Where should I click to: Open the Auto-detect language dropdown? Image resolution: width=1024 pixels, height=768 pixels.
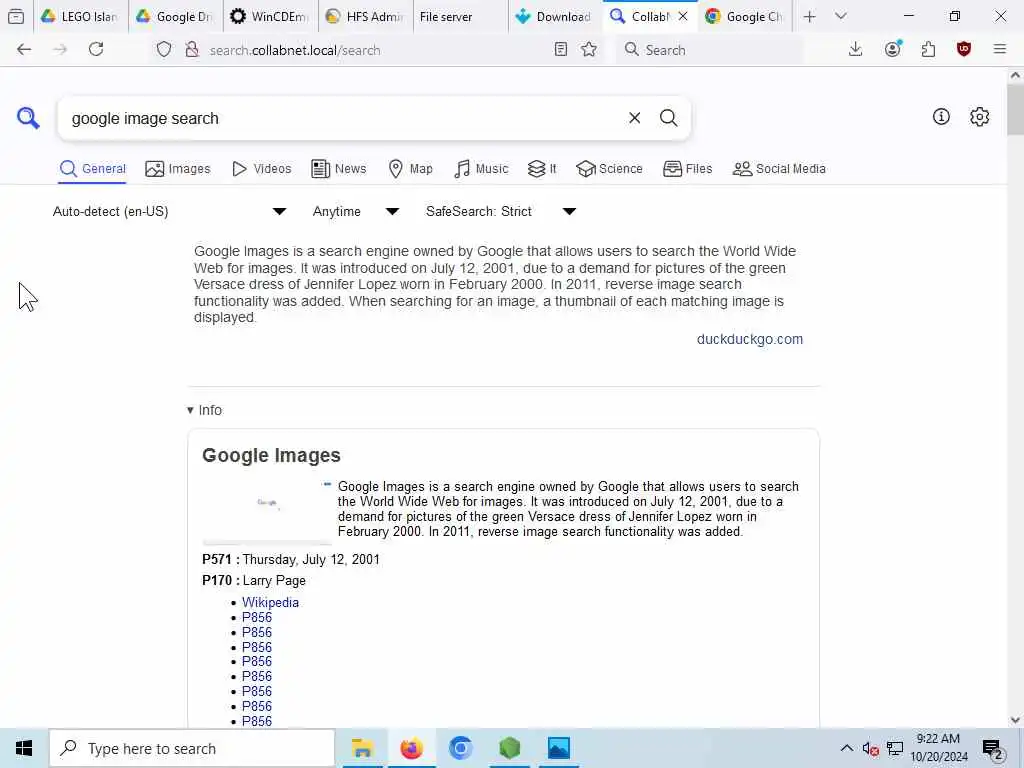[169, 212]
